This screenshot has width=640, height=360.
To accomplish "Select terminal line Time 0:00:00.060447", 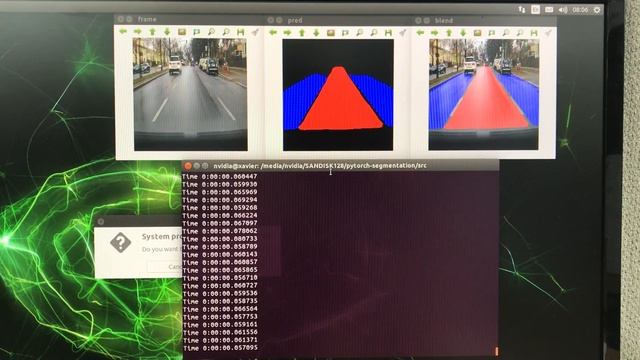I will [x=220, y=177].
